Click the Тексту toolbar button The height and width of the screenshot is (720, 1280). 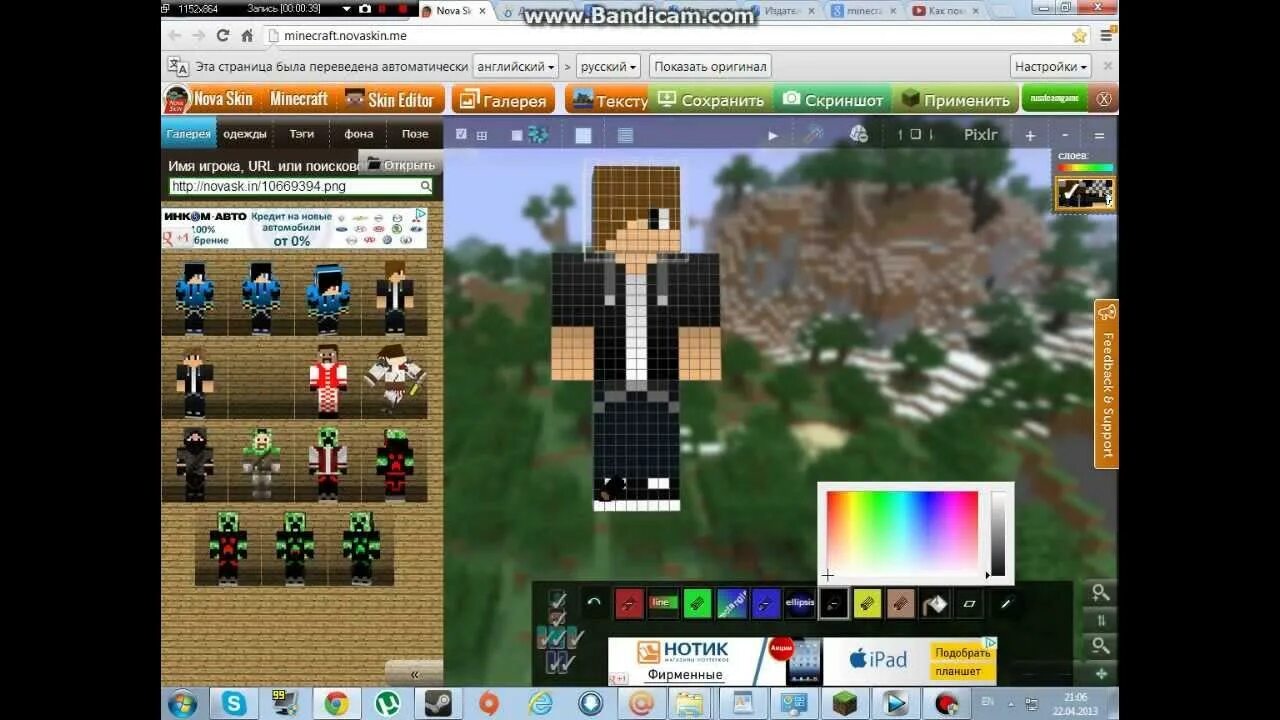point(607,100)
